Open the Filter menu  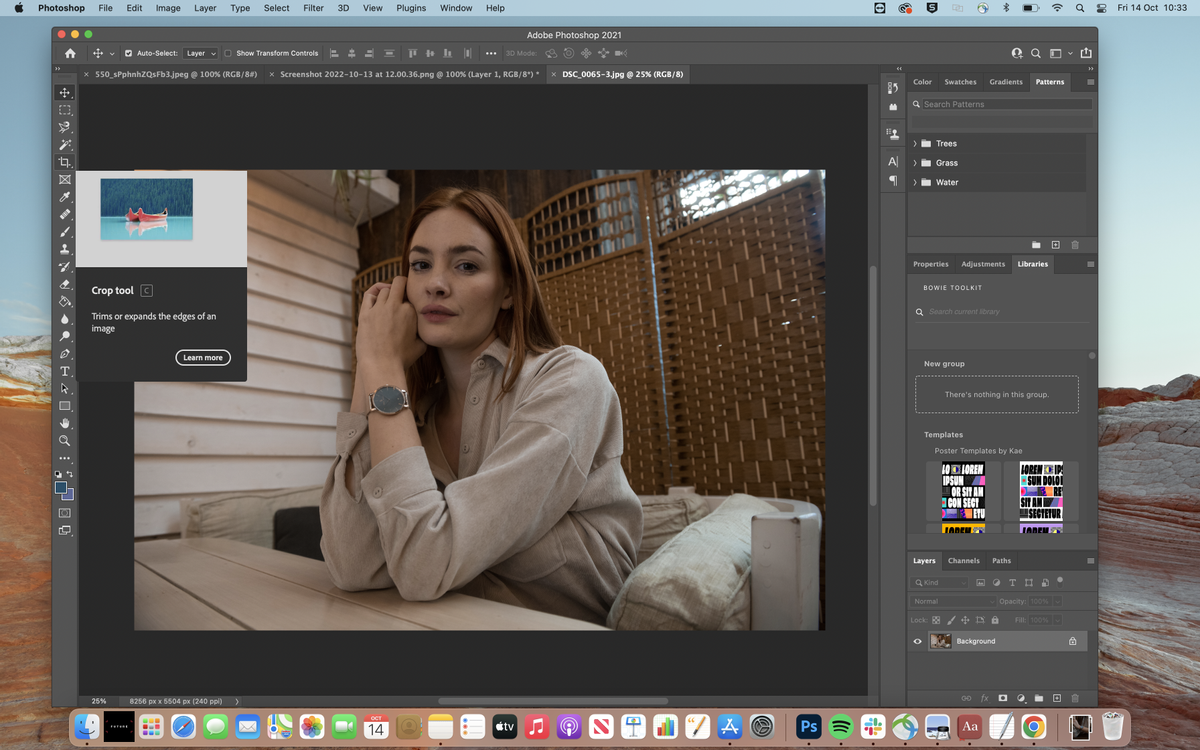pos(313,8)
